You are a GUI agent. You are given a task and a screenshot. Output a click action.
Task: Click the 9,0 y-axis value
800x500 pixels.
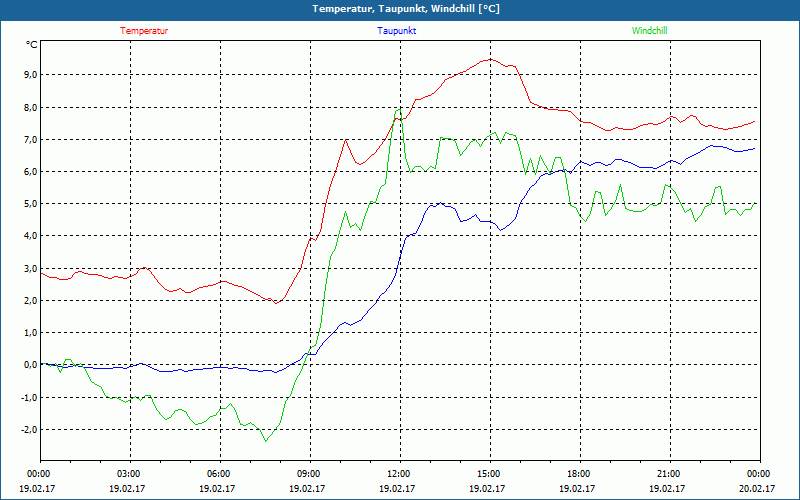pyautogui.click(x=31, y=75)
